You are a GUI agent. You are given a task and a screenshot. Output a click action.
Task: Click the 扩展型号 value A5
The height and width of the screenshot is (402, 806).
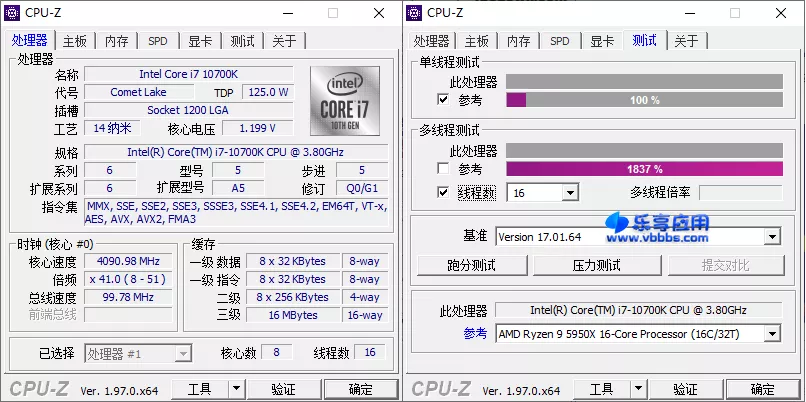point(238,188)
